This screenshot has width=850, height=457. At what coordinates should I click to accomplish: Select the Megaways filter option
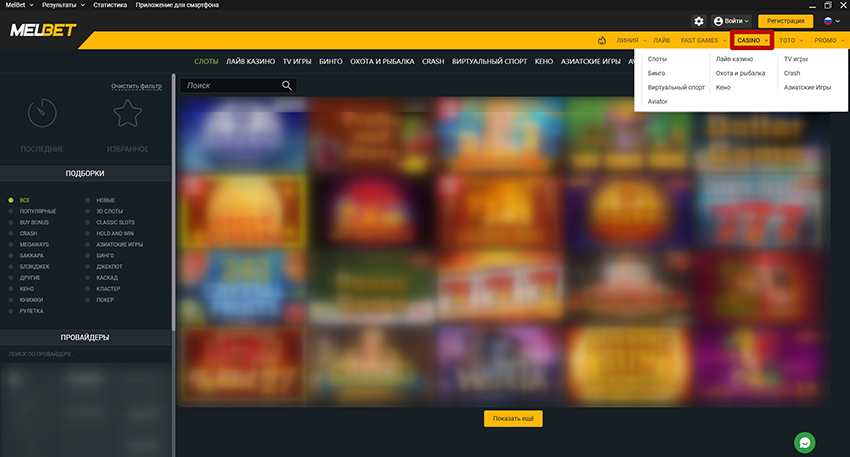click(x=11, y=244)
